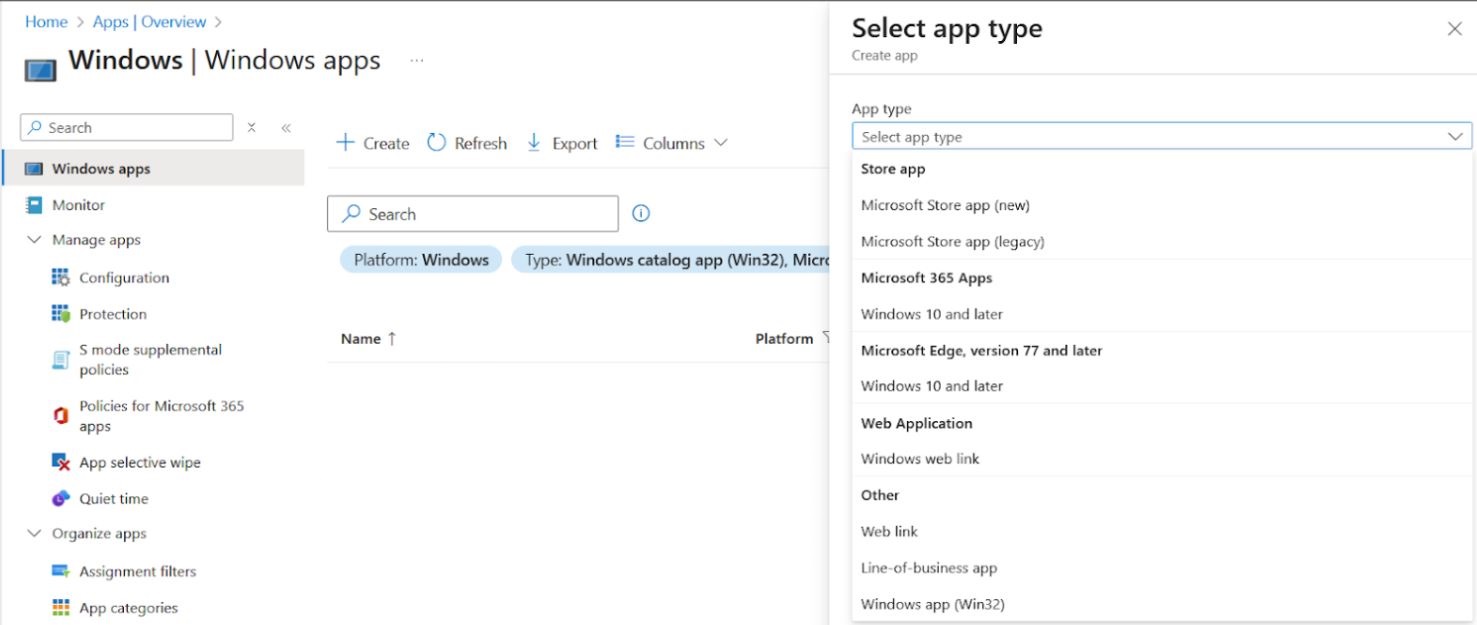Click the Assignment filters icon
1477x625 pixels.
pos(61,572)
